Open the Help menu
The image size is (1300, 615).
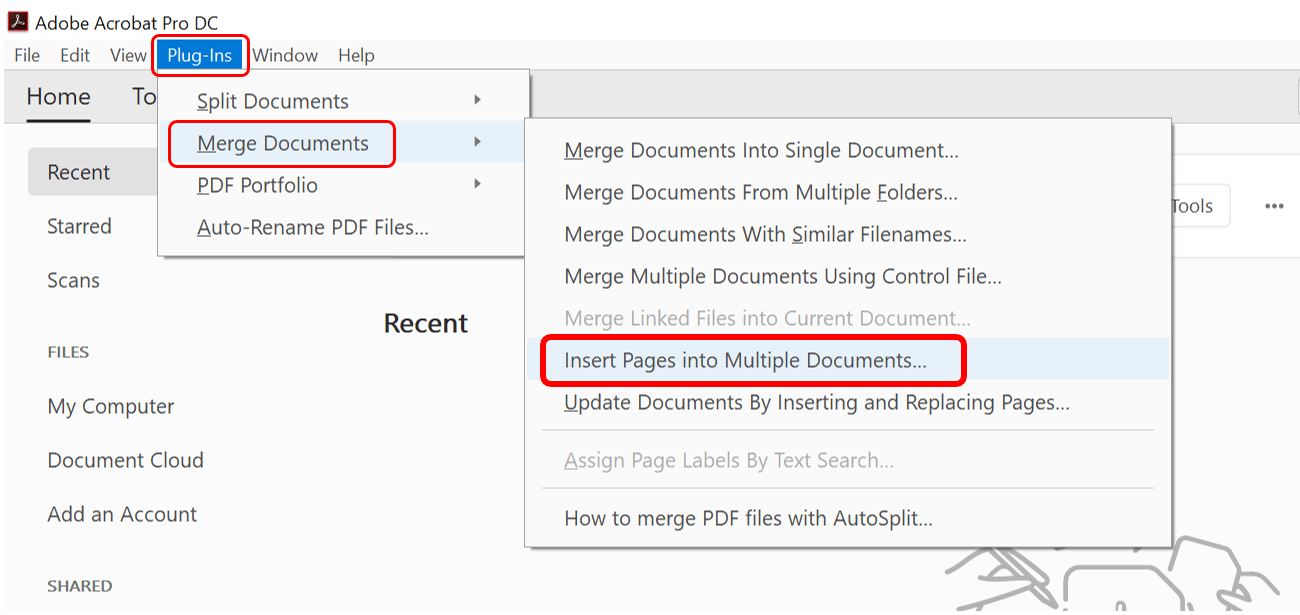[356, 55]
